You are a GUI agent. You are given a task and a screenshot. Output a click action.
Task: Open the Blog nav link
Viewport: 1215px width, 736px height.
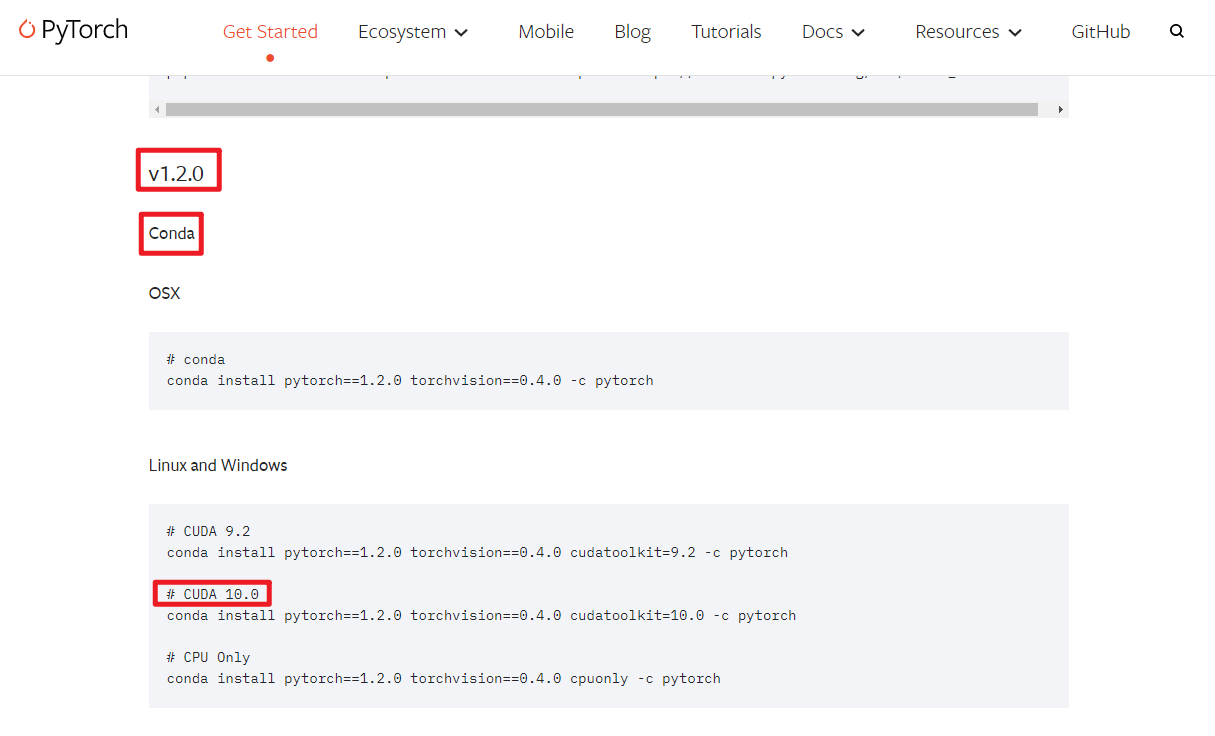pos(633,32)
